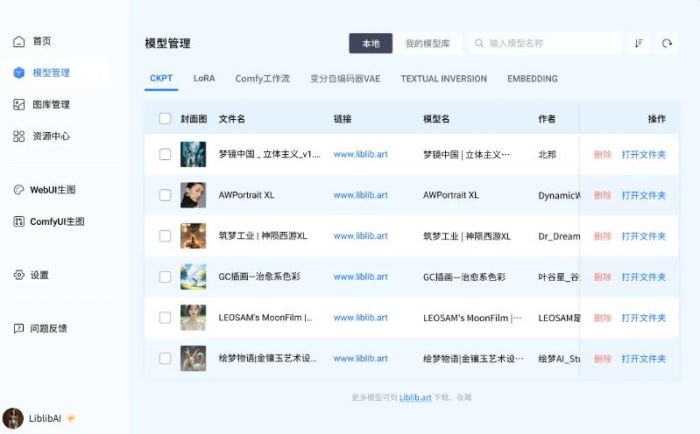Click the 筑梦工业 cover thumbnail
Viewport: 700px width, 434px height.
click(x=193, y=236)
